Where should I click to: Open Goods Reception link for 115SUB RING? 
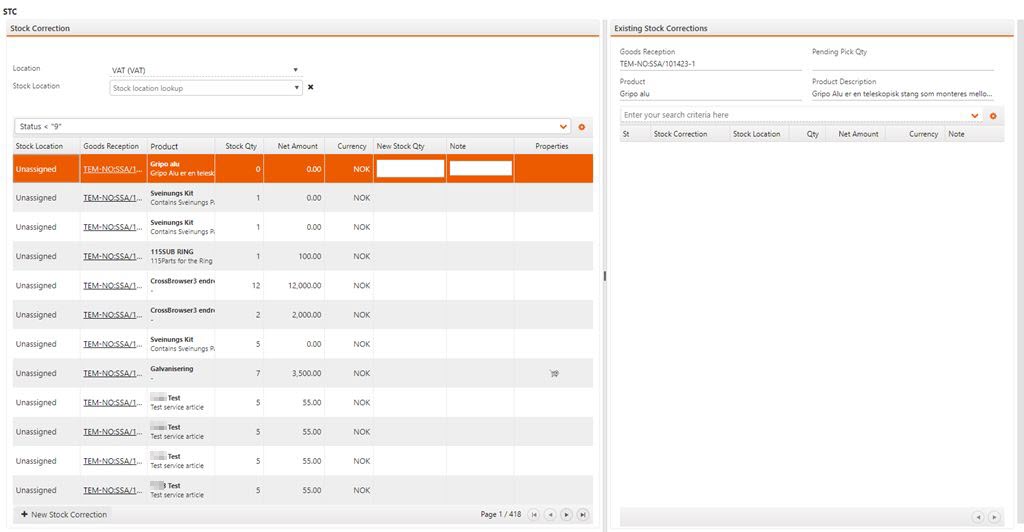(x=111, y=256)
